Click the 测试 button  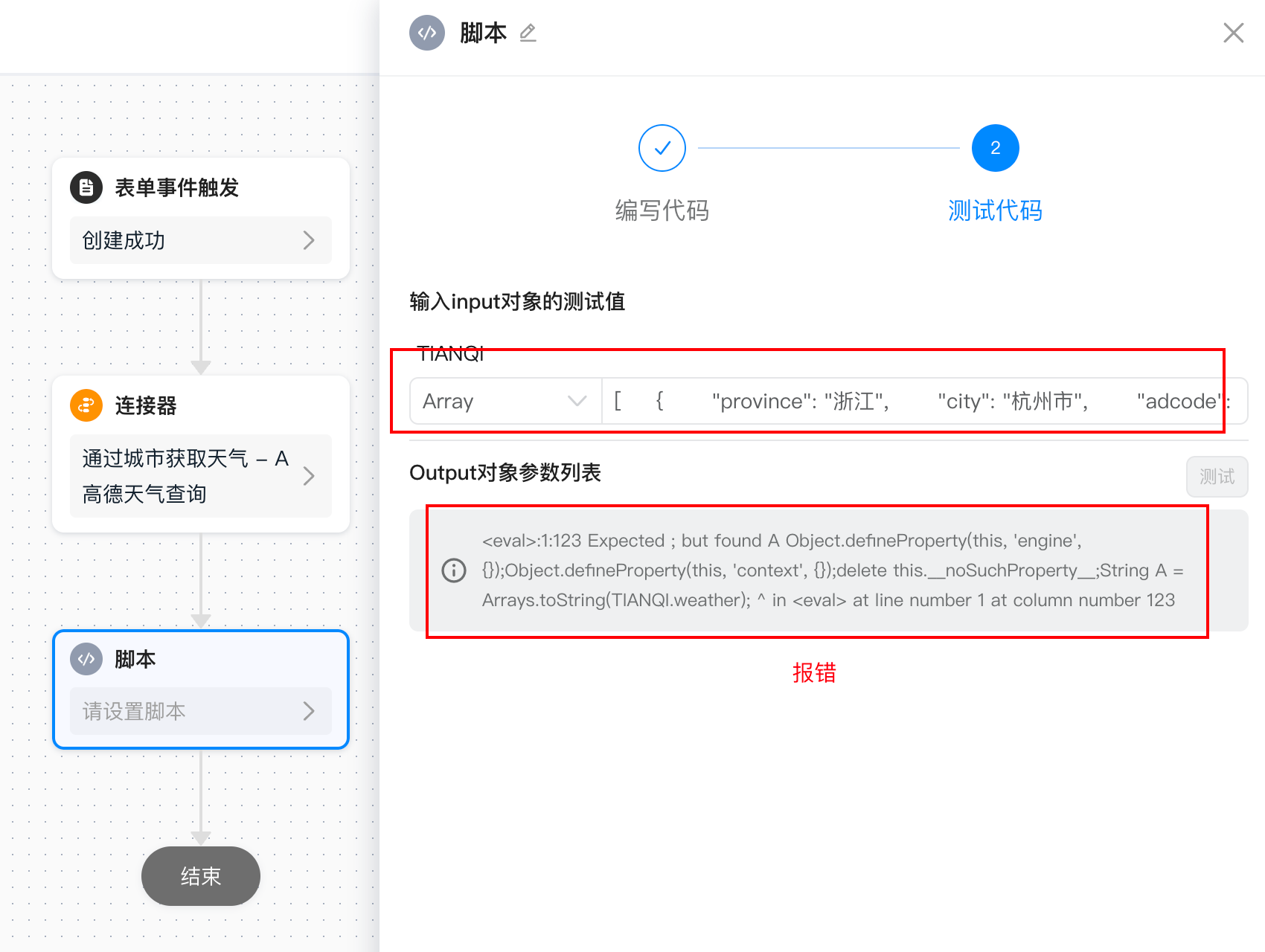pos(1217,476)
